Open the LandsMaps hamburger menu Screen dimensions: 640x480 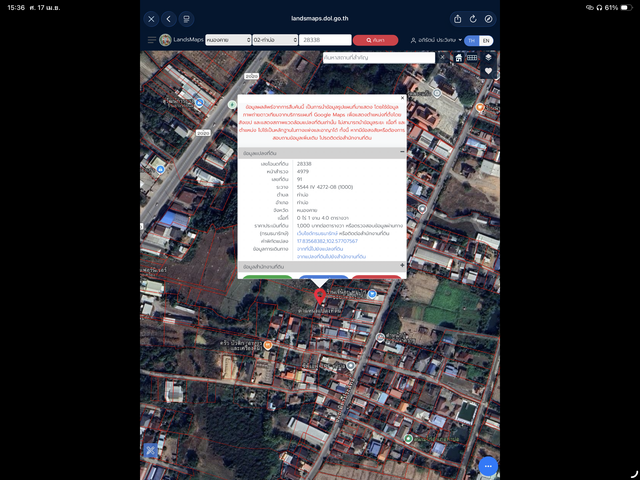(x=151, y=40)
